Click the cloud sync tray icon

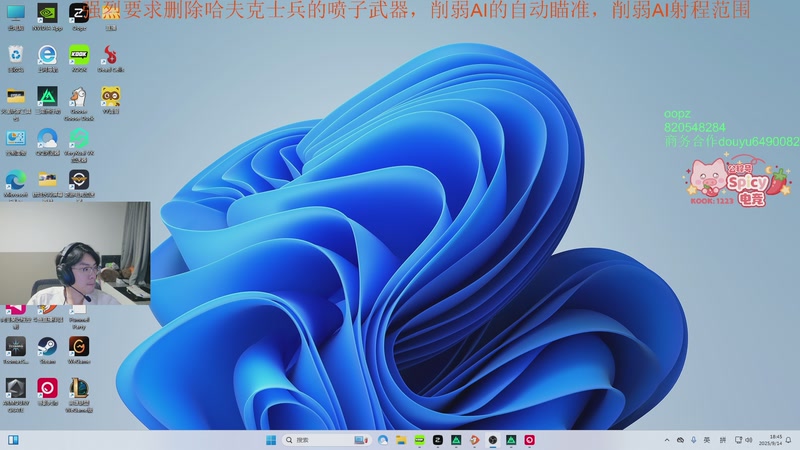[x=680, y=440]
